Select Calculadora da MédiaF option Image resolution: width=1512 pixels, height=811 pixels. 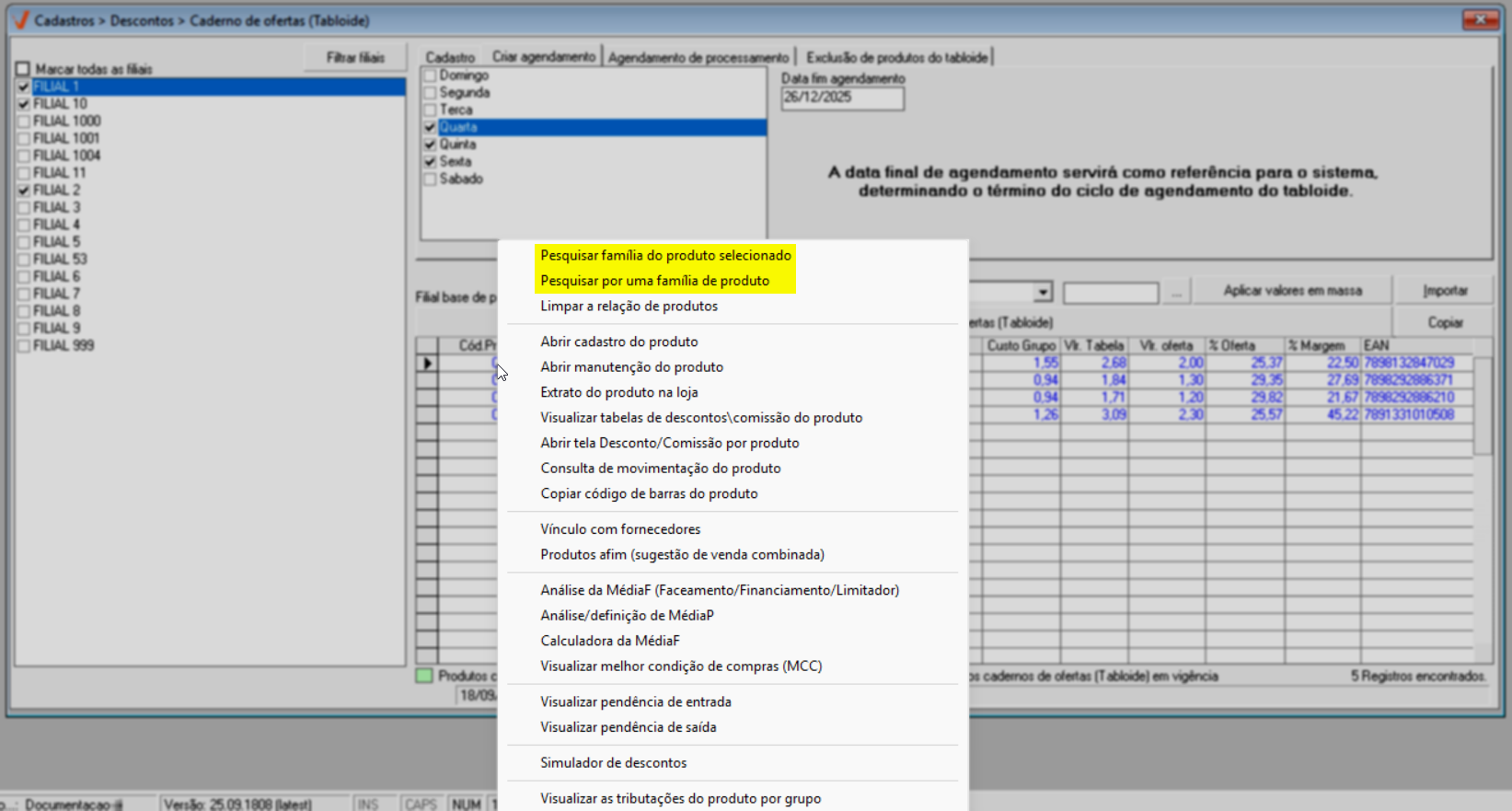(x=609, y=641)
